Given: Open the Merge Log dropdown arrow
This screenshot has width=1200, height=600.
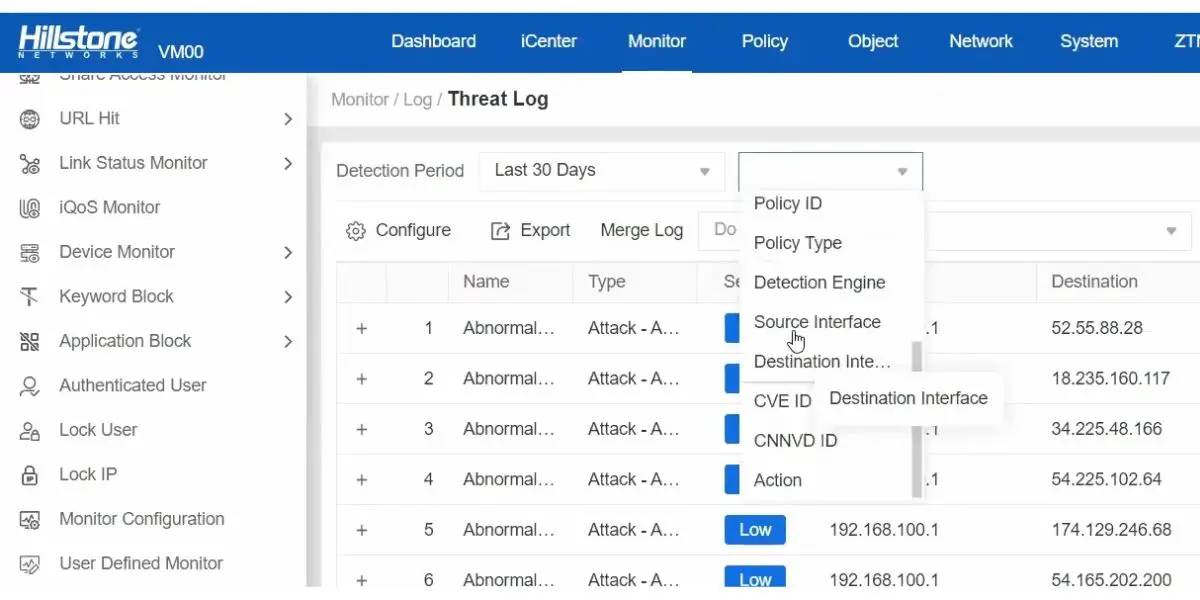Looking at the screenshot, I should click(1171, 231).
